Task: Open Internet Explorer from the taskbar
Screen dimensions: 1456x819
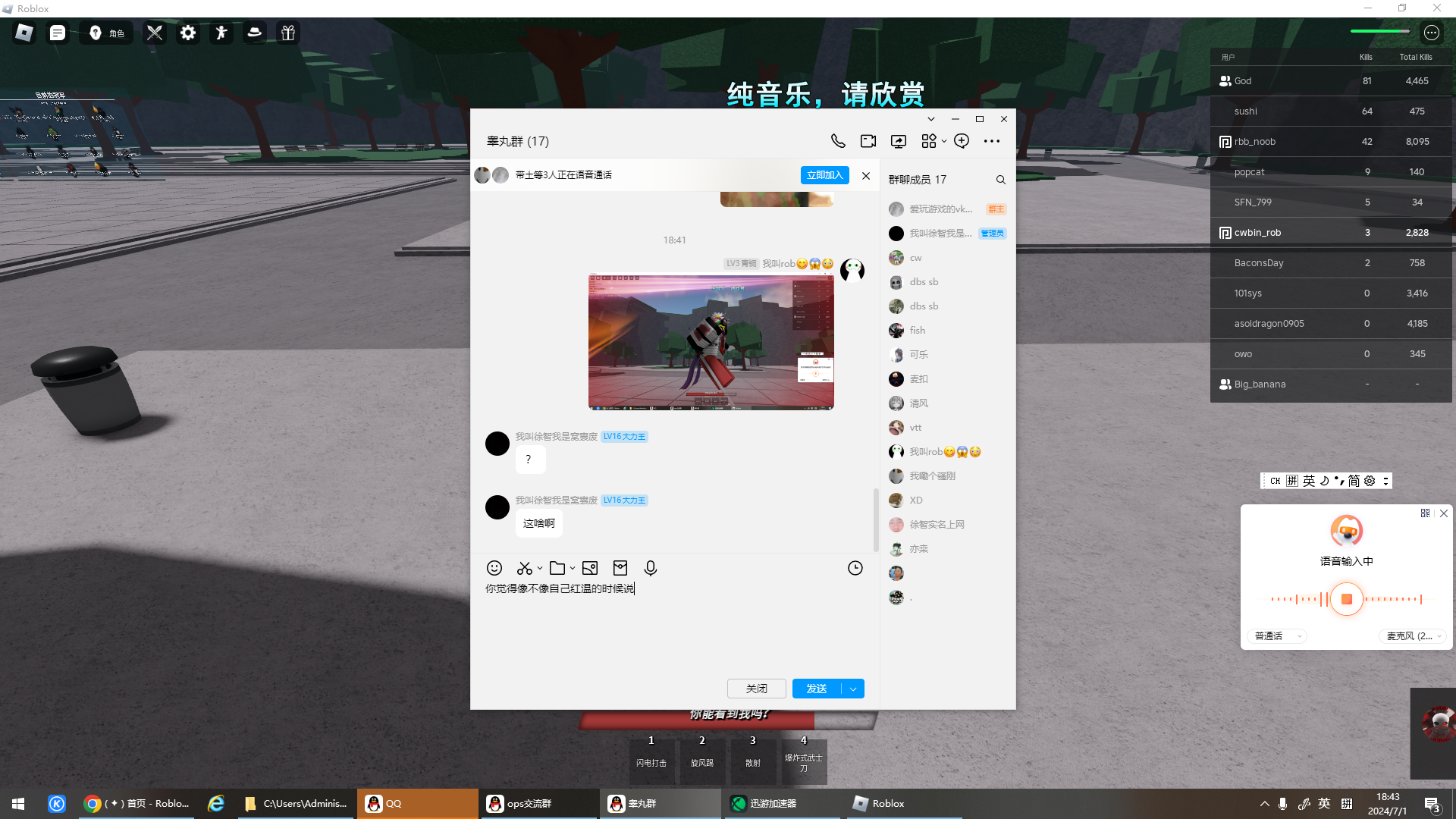Action: 216,804
